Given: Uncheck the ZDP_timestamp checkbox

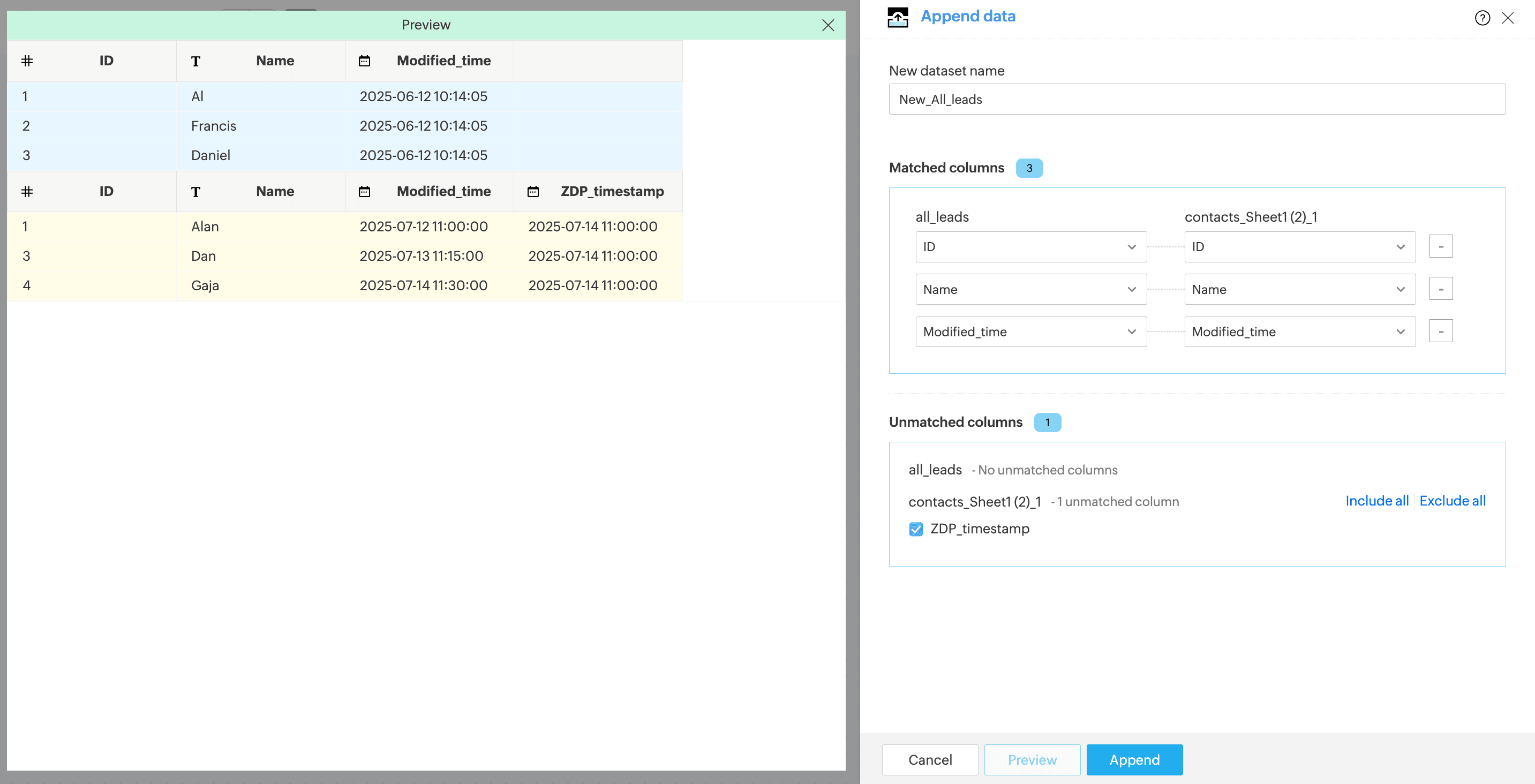Looking at the screenshot, I should coord(916,529).
